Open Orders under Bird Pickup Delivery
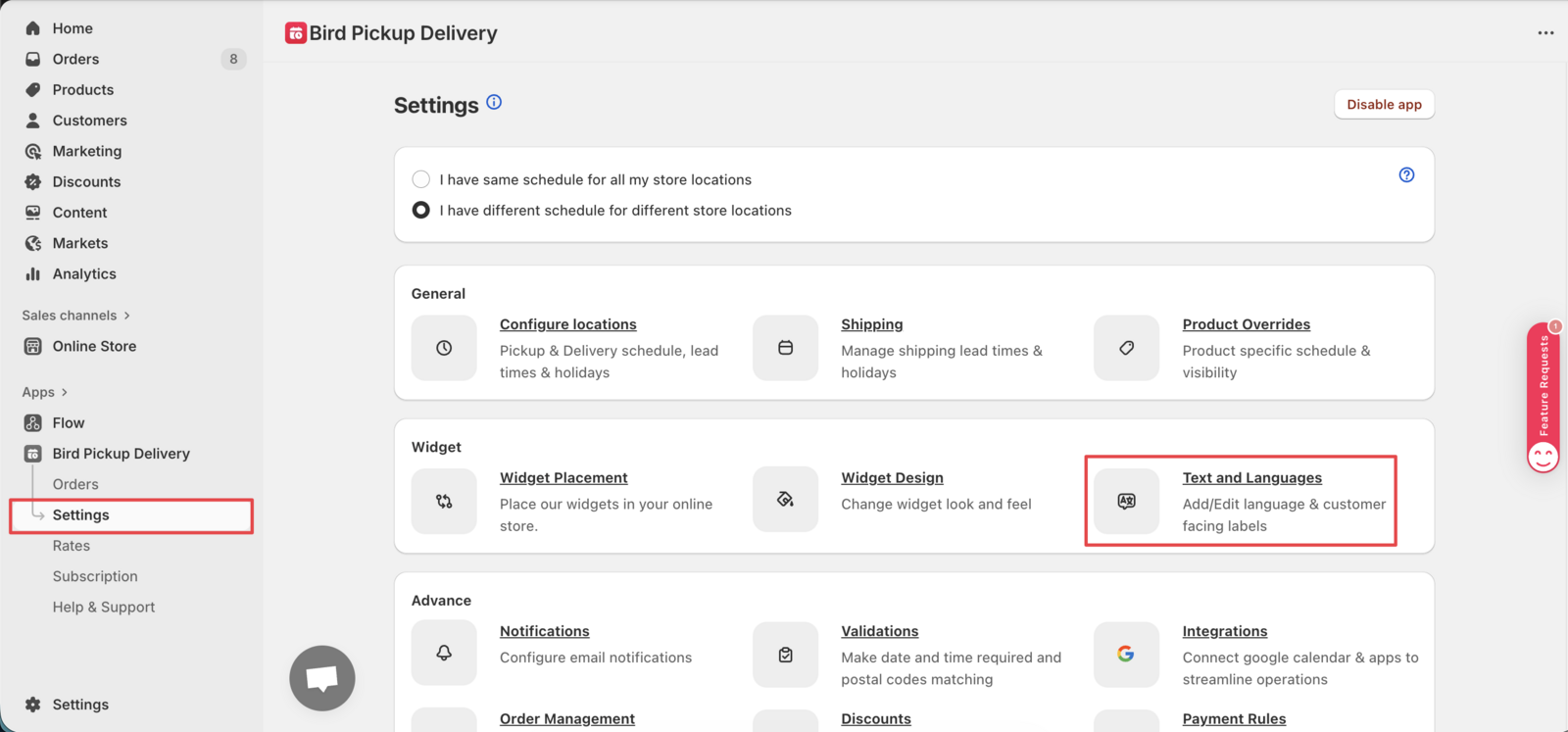The image size is (1568, 732). click(x=75, y=484)
